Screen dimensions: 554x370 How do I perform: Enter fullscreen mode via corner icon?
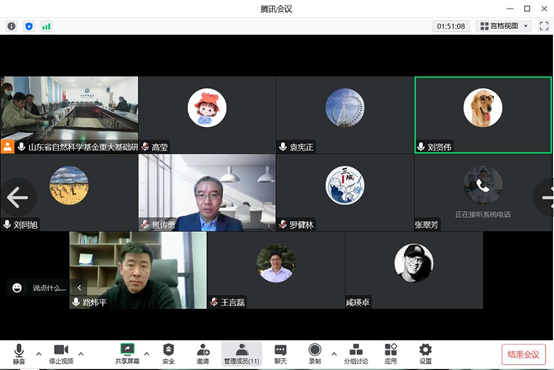tap(544, 26)
